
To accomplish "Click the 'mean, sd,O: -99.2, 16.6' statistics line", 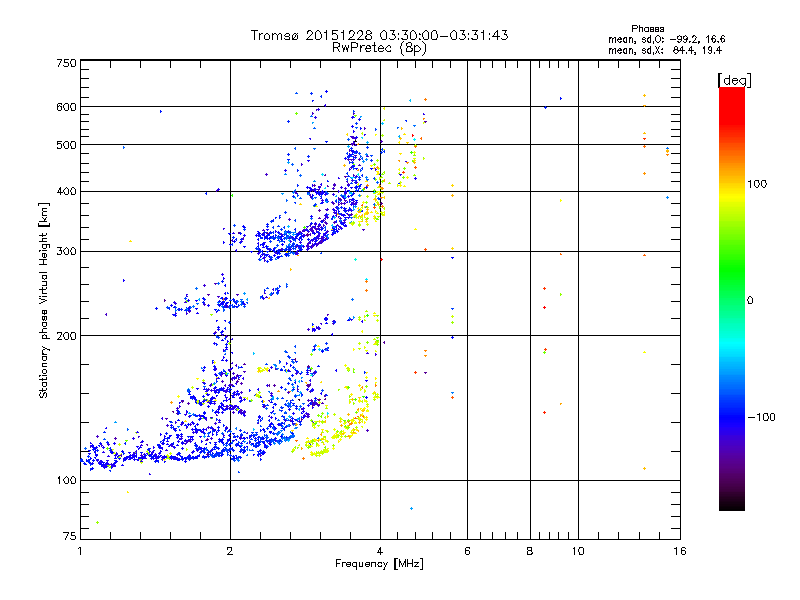I will (666, 39).
